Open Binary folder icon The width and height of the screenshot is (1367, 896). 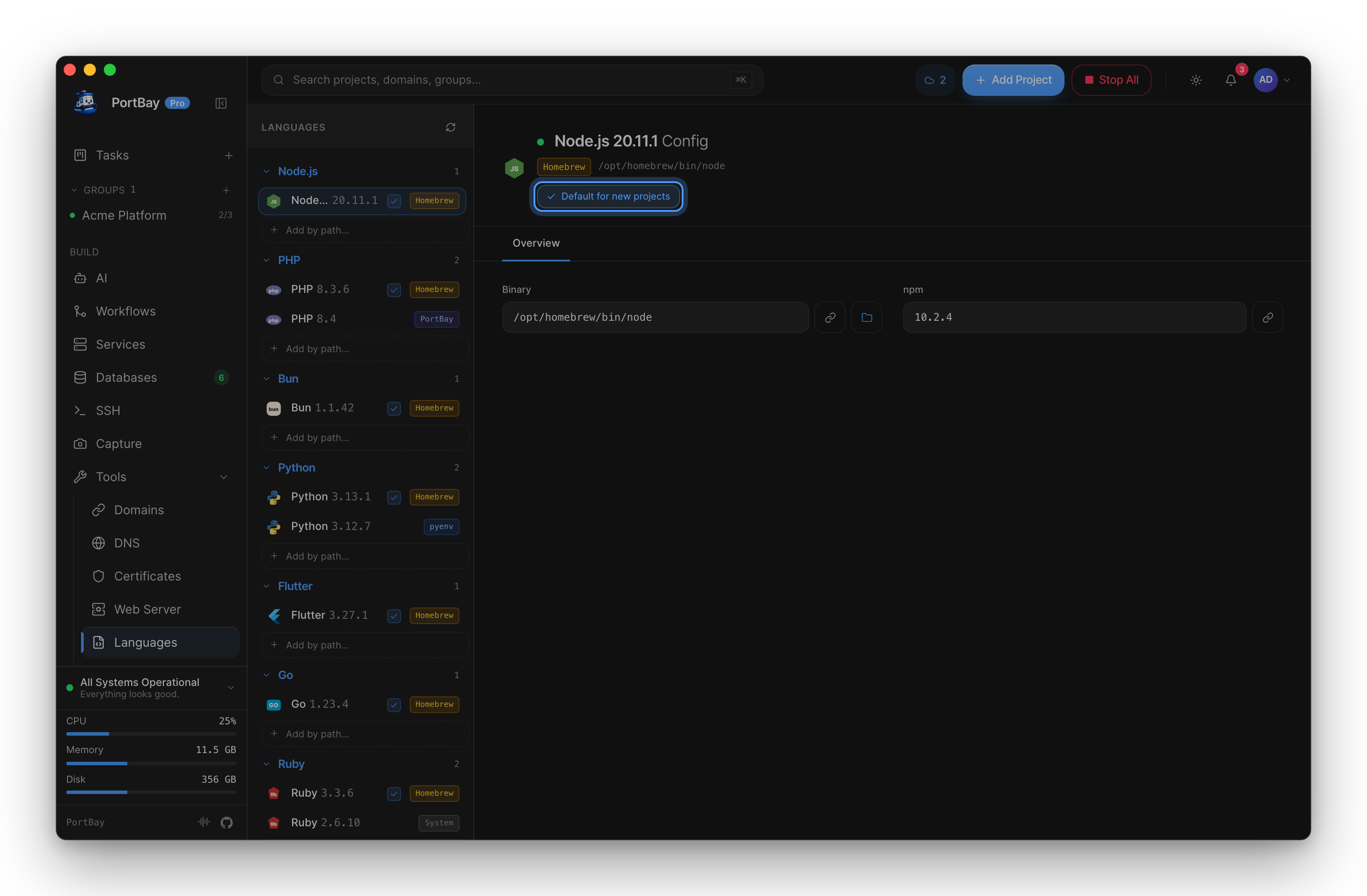867,318
